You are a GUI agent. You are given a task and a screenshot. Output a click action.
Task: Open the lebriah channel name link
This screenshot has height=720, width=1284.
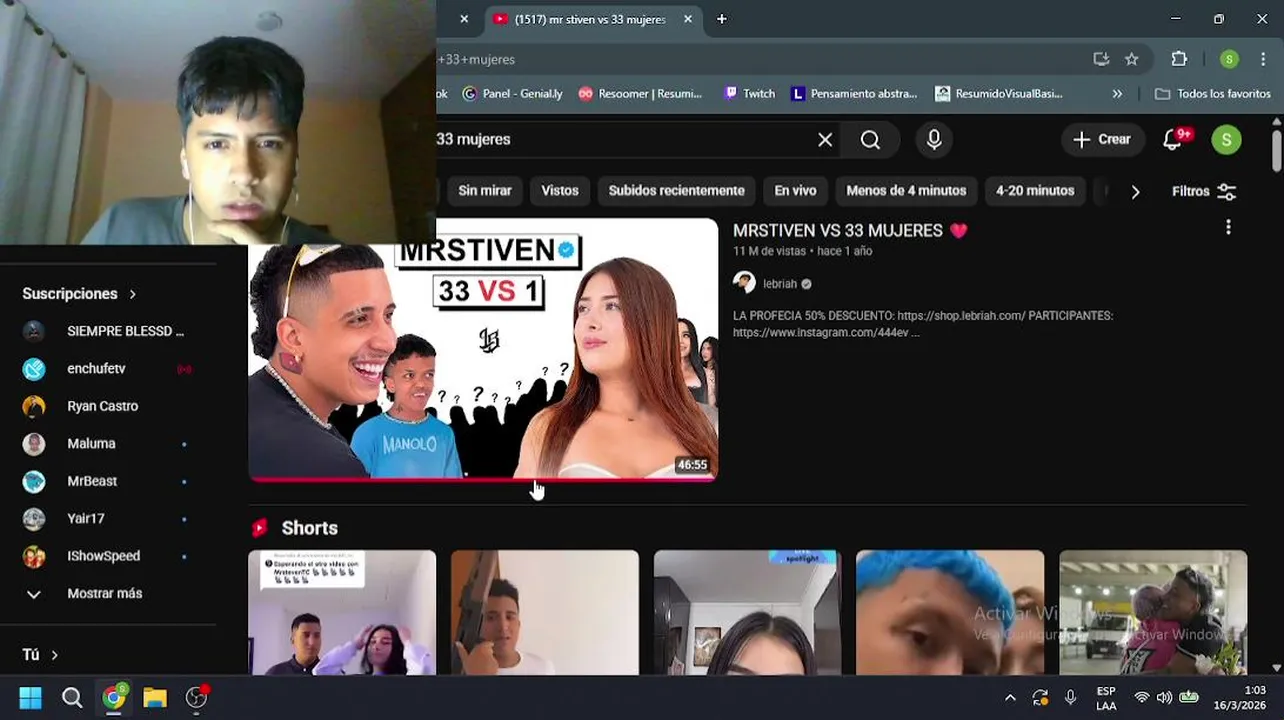[x=780, y=284]
